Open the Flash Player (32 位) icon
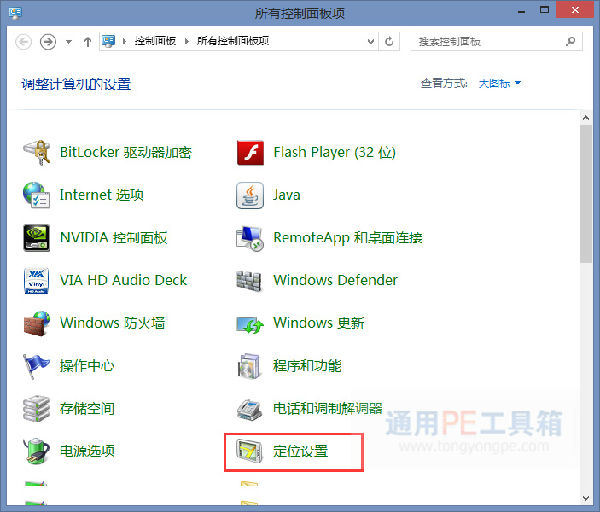The image size is (600, 512). click(x=250, y=153)
